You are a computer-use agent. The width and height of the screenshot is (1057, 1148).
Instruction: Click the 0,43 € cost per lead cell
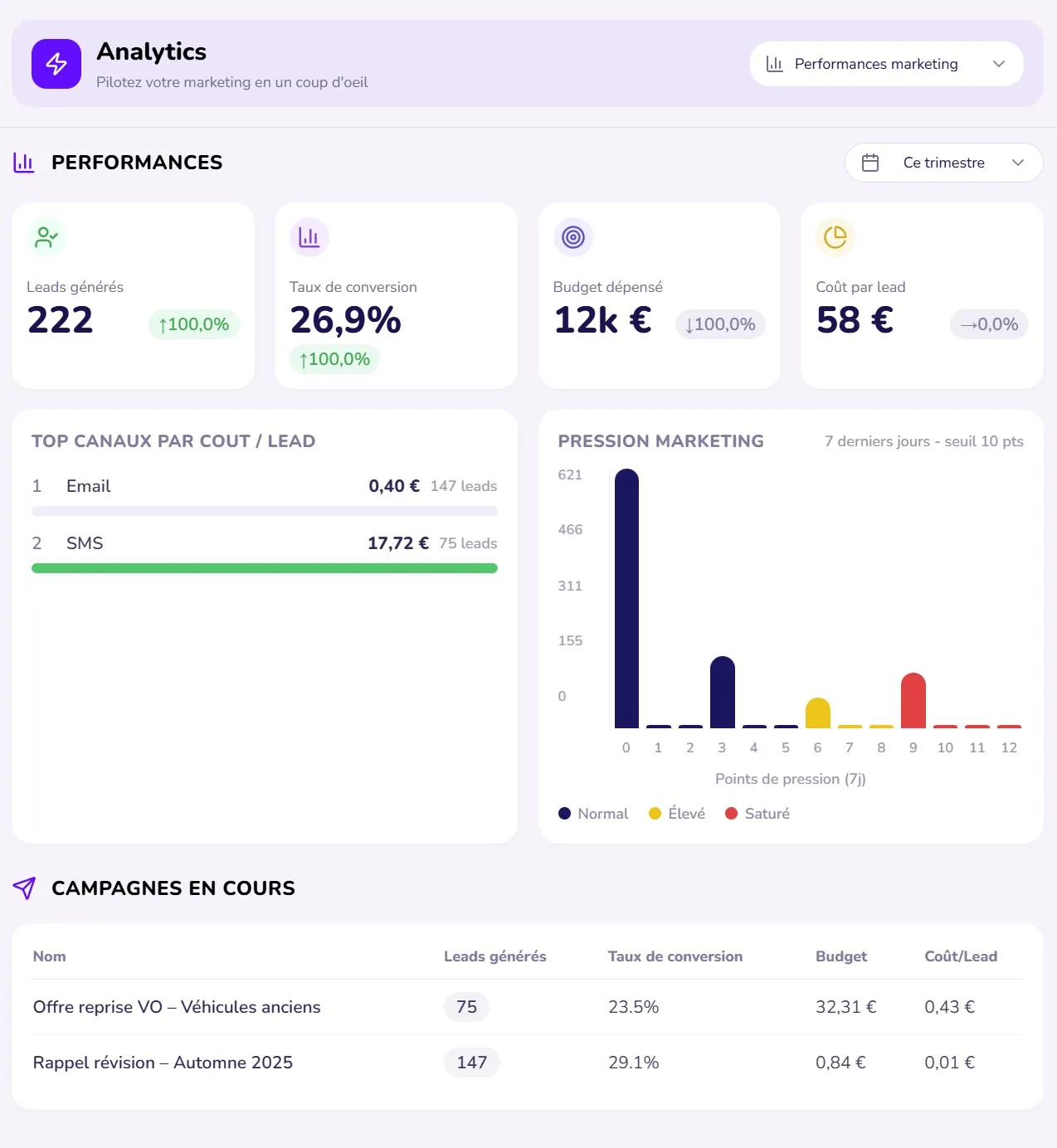pyautogui.click(x=950, y=1007)
